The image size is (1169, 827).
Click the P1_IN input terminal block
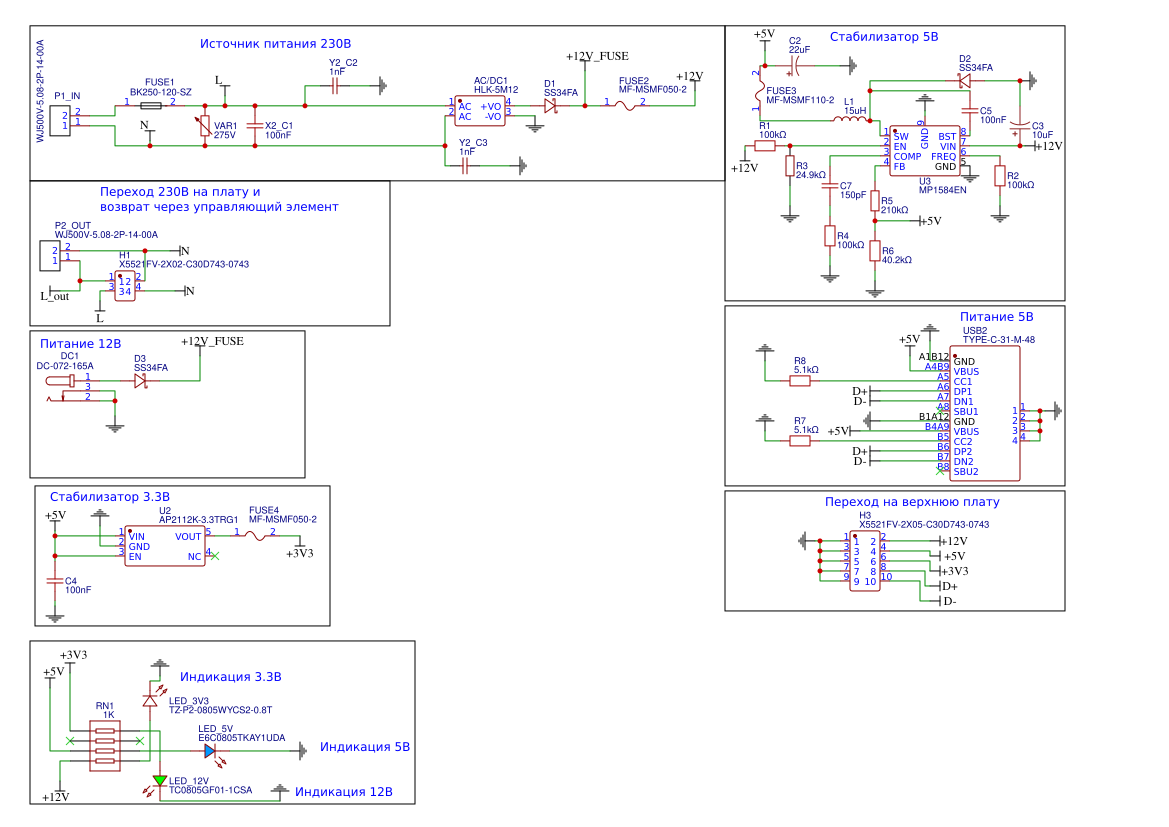tap(60, 120)
